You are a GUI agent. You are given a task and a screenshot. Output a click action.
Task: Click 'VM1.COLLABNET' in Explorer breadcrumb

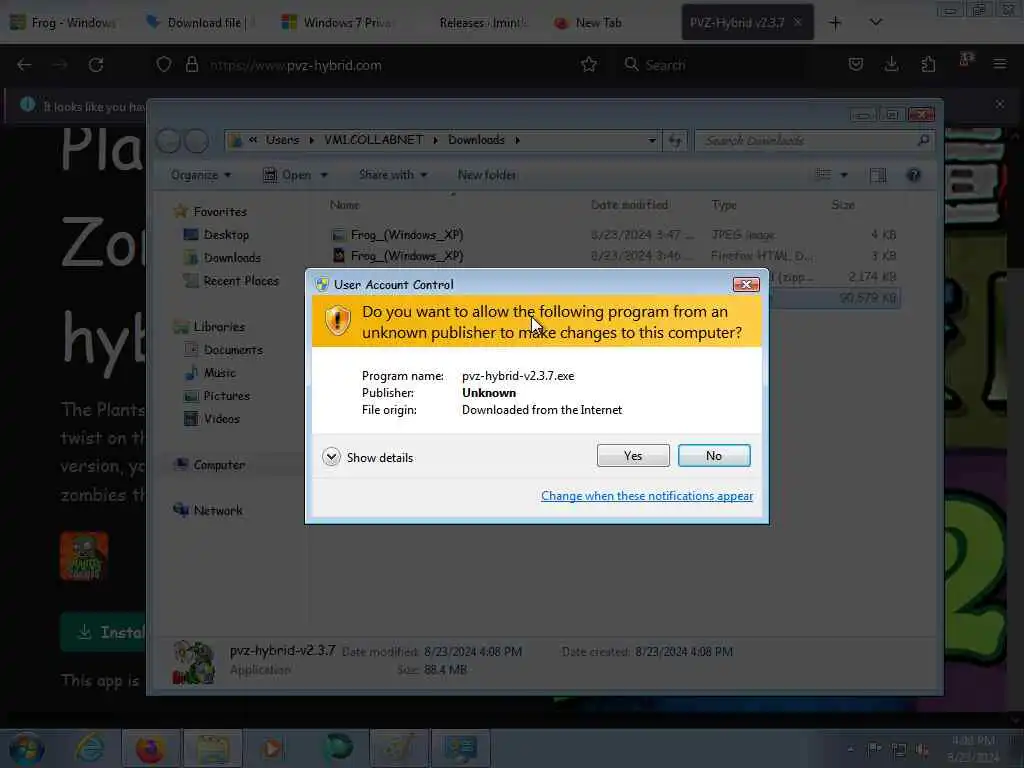point(374,140)
